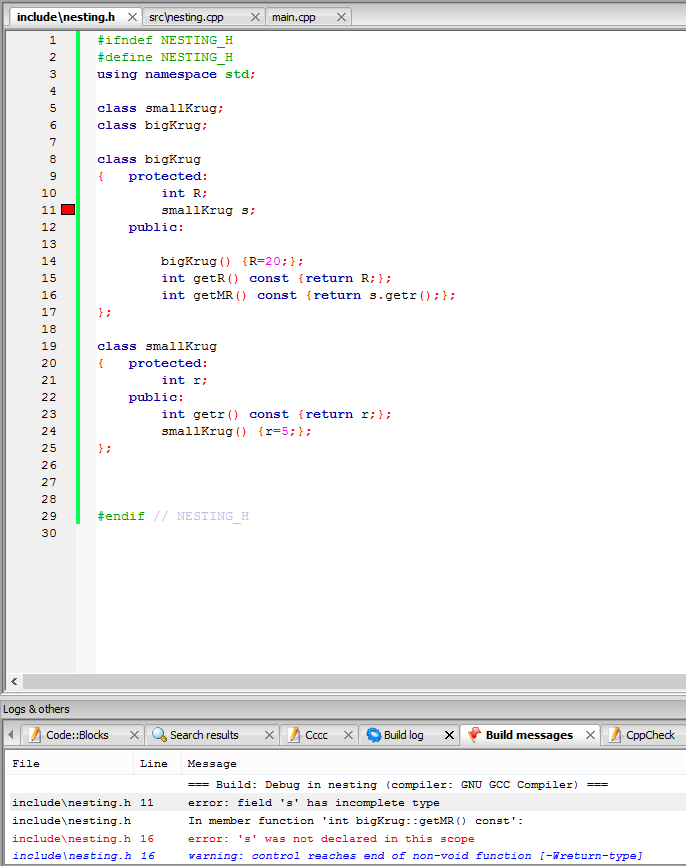Select the Build messages tab
686x866 pixels.
click(529, 735)
